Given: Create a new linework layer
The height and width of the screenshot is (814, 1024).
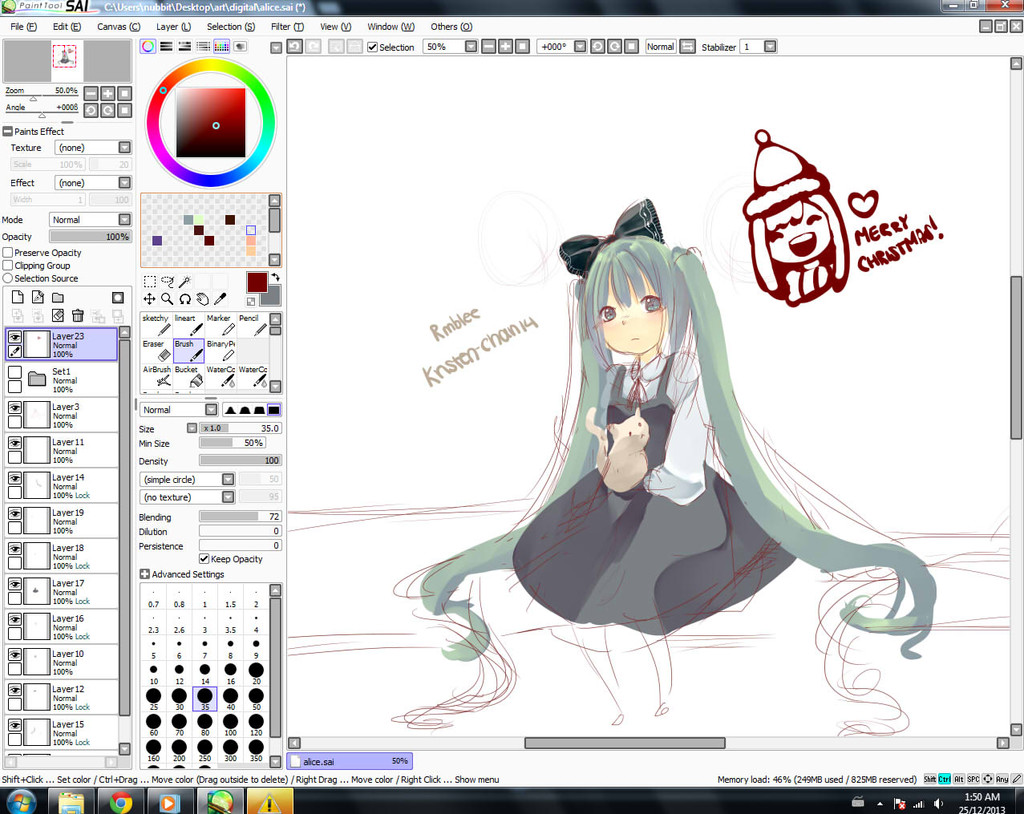Looking at the screenshot, I should click(x=38, y=297).
